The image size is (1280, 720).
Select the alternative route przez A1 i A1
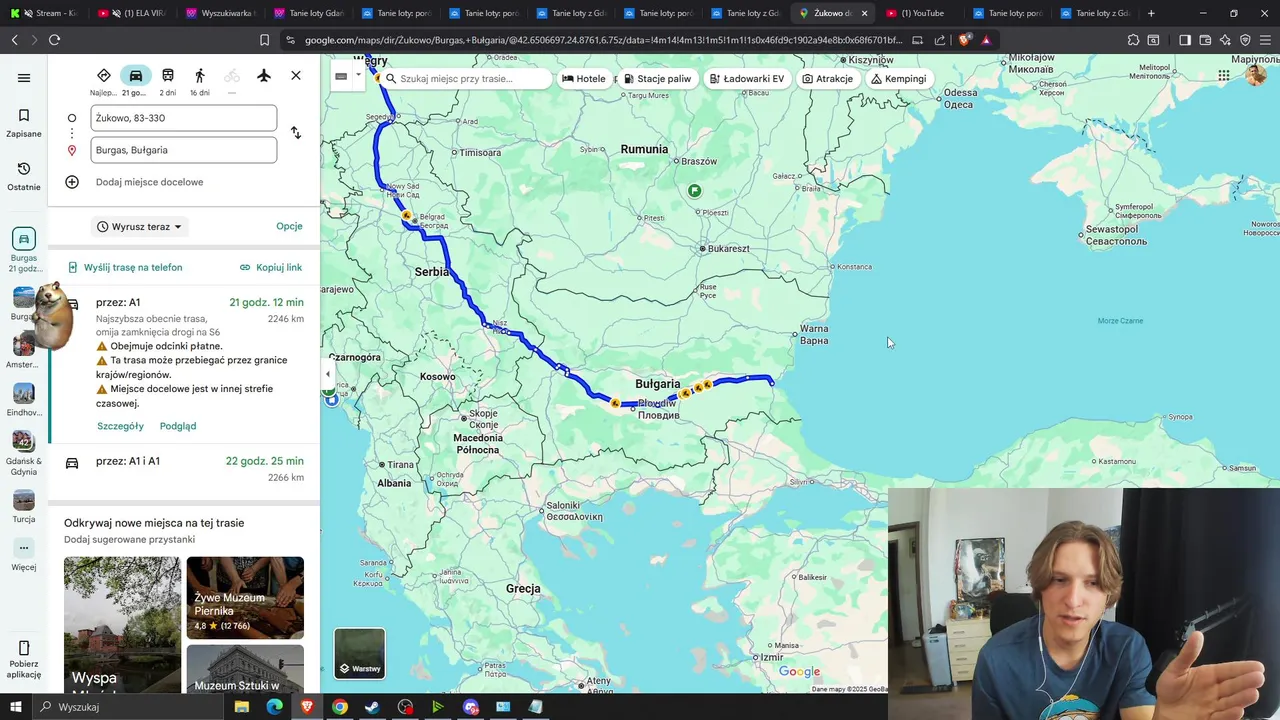pos(184,469)
